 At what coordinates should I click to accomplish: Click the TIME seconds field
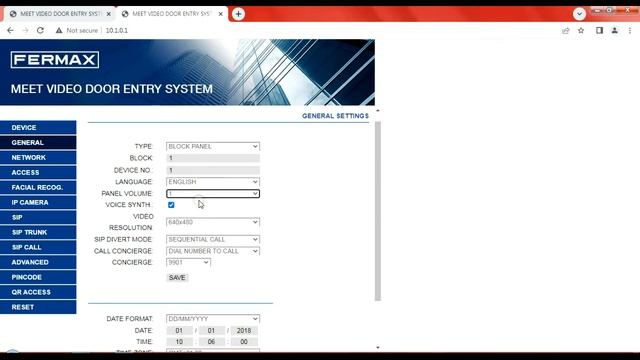pyautogui.click(x=244, y=342)
